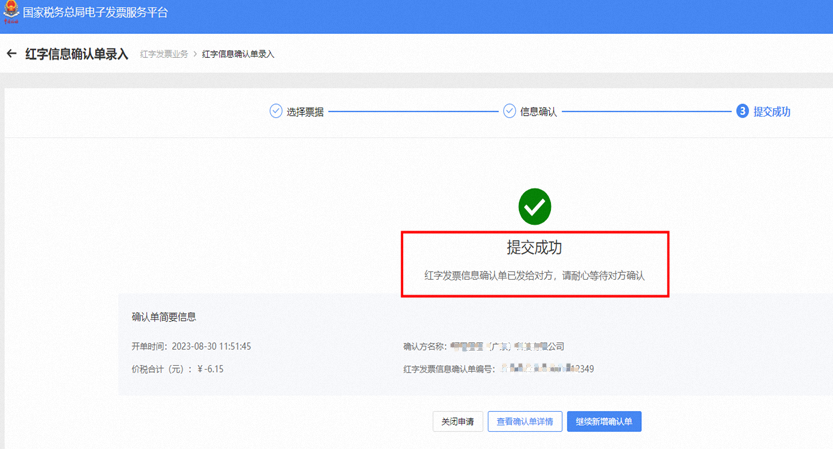Click the 关闭申请 button
This screenshot has width=833, height=449.
457,421
